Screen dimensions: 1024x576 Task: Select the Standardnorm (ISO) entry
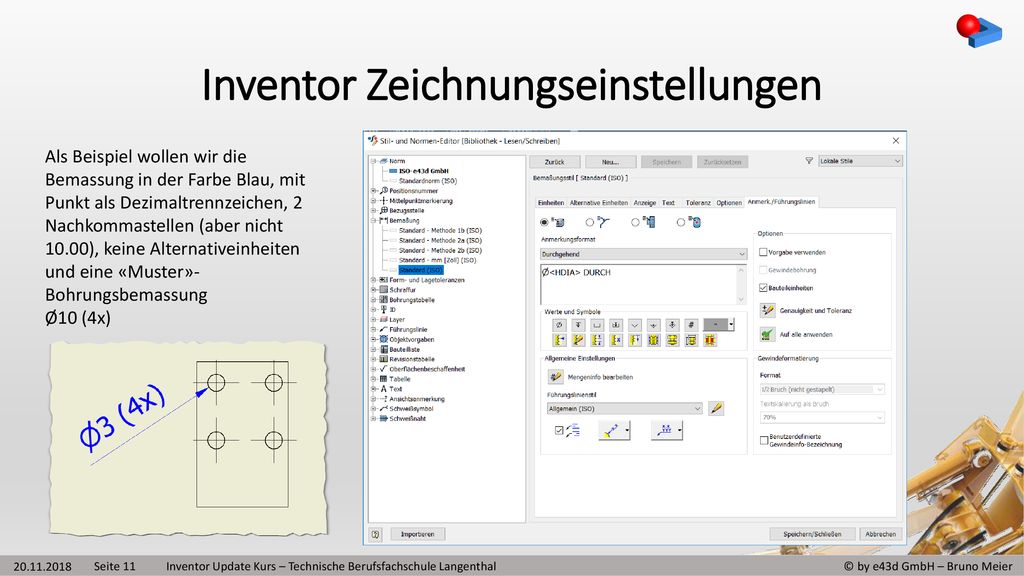click(x=428, y=181)
